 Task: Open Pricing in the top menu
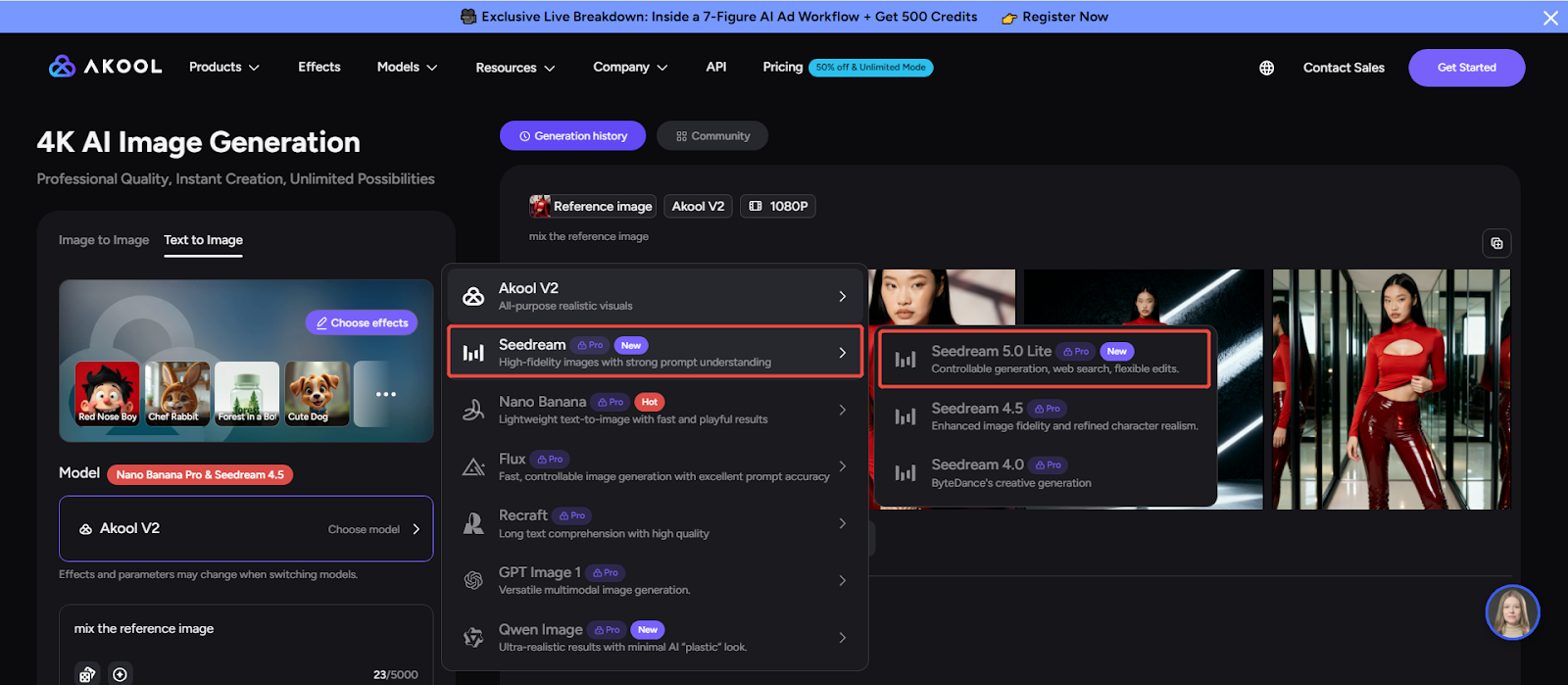click(x=782, y=67)
